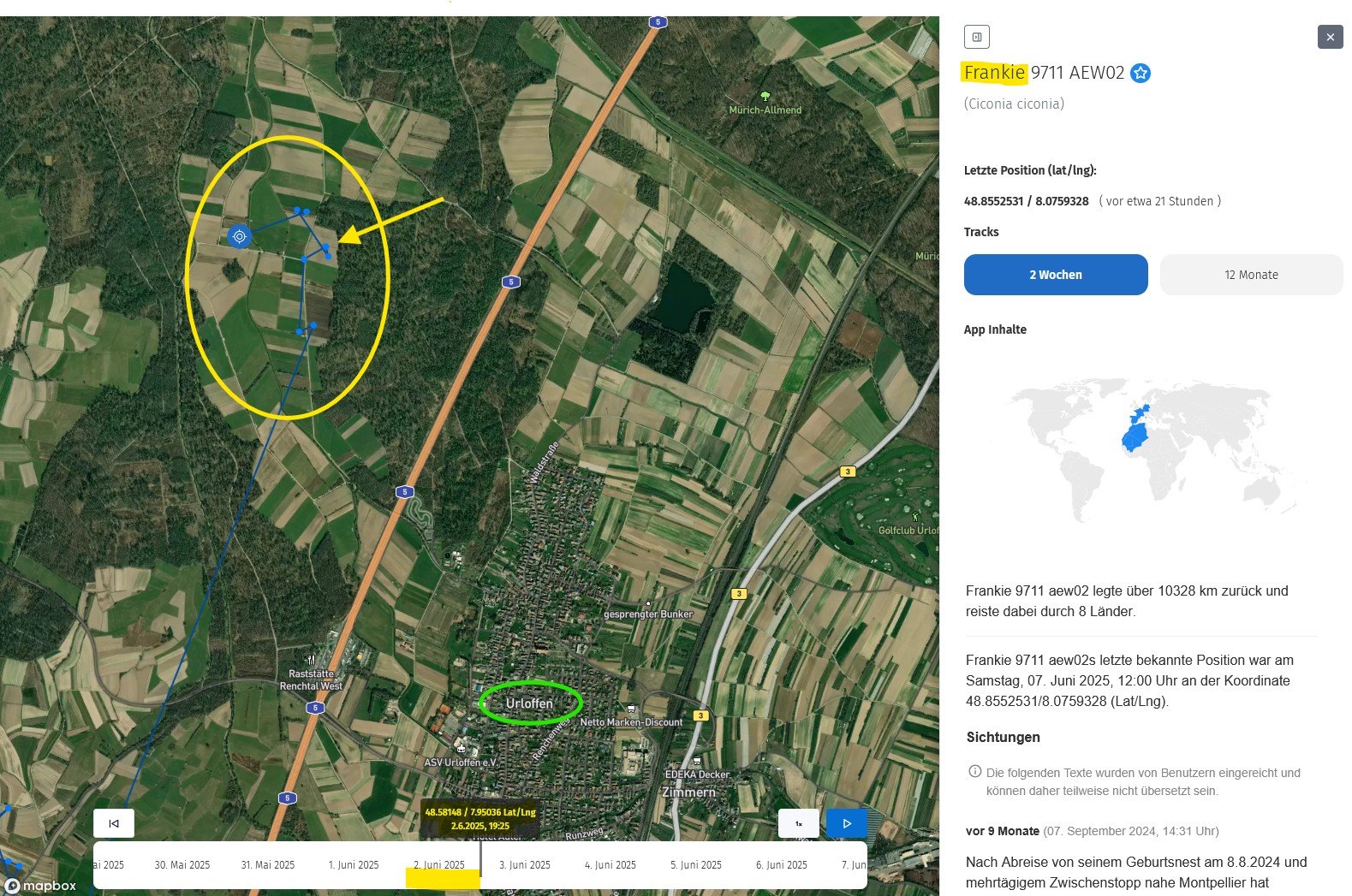The height and width of the screenshot is (896, 1352).
Task: Select 31. Mai 2025 on the timeline
Action: click(x=267, y=864)
